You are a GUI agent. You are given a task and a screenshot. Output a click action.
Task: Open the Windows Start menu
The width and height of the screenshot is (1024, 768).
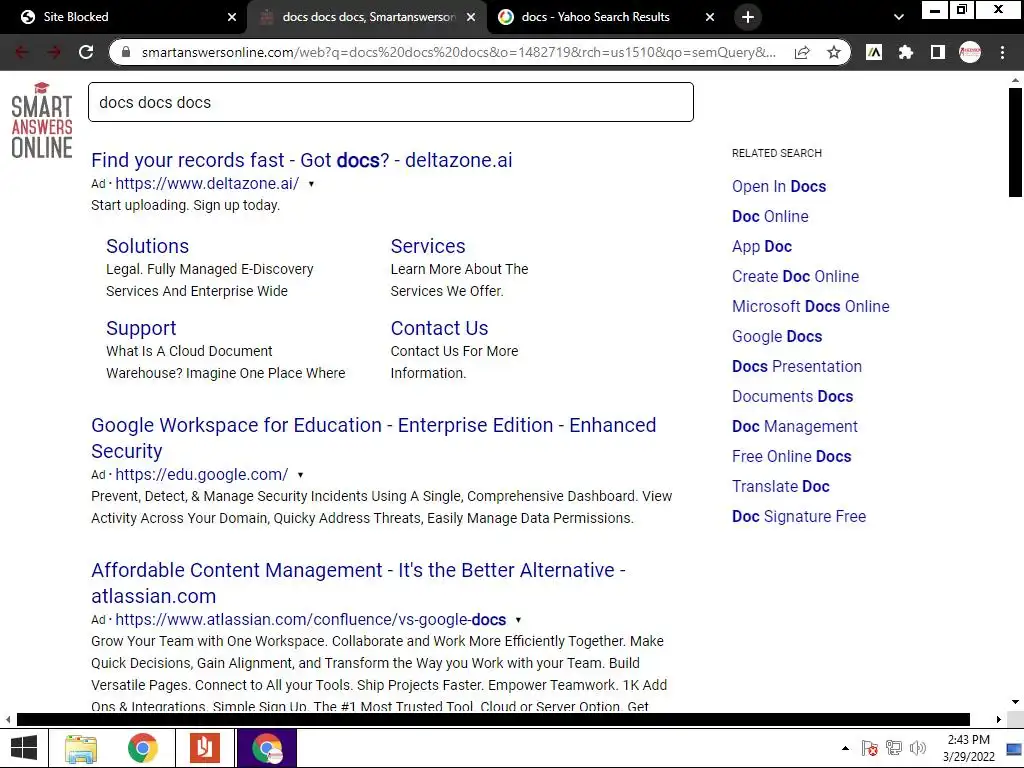tap(24, 748)
